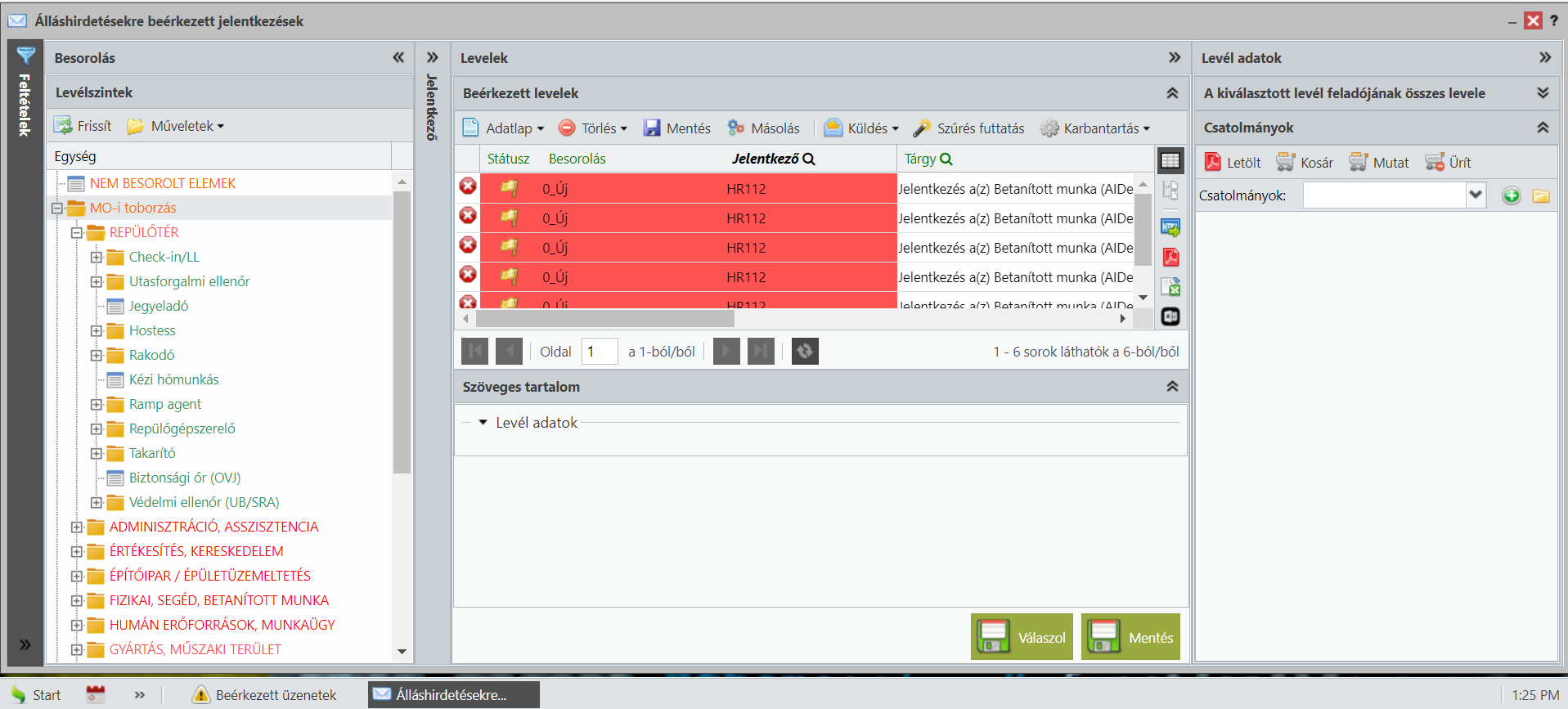Expand the Hostess folder in the tree
Screen dimensions: 1568x709
(x=97, y=330)
